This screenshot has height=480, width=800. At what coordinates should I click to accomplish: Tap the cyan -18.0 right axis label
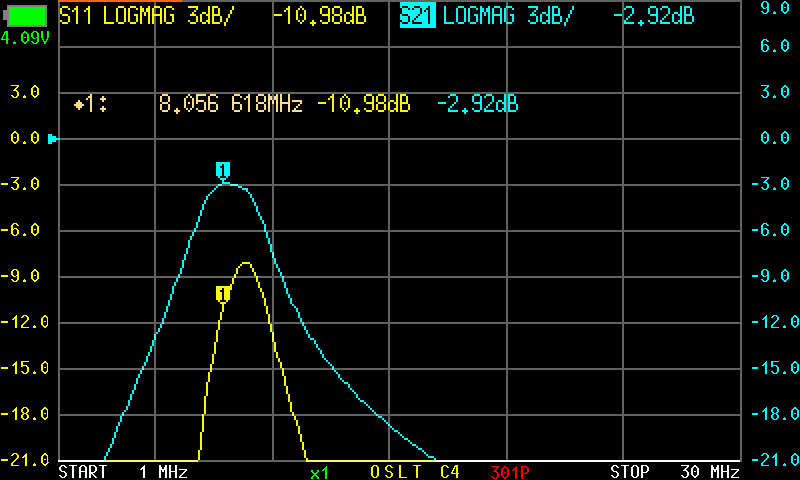click(x=776, y=414)
